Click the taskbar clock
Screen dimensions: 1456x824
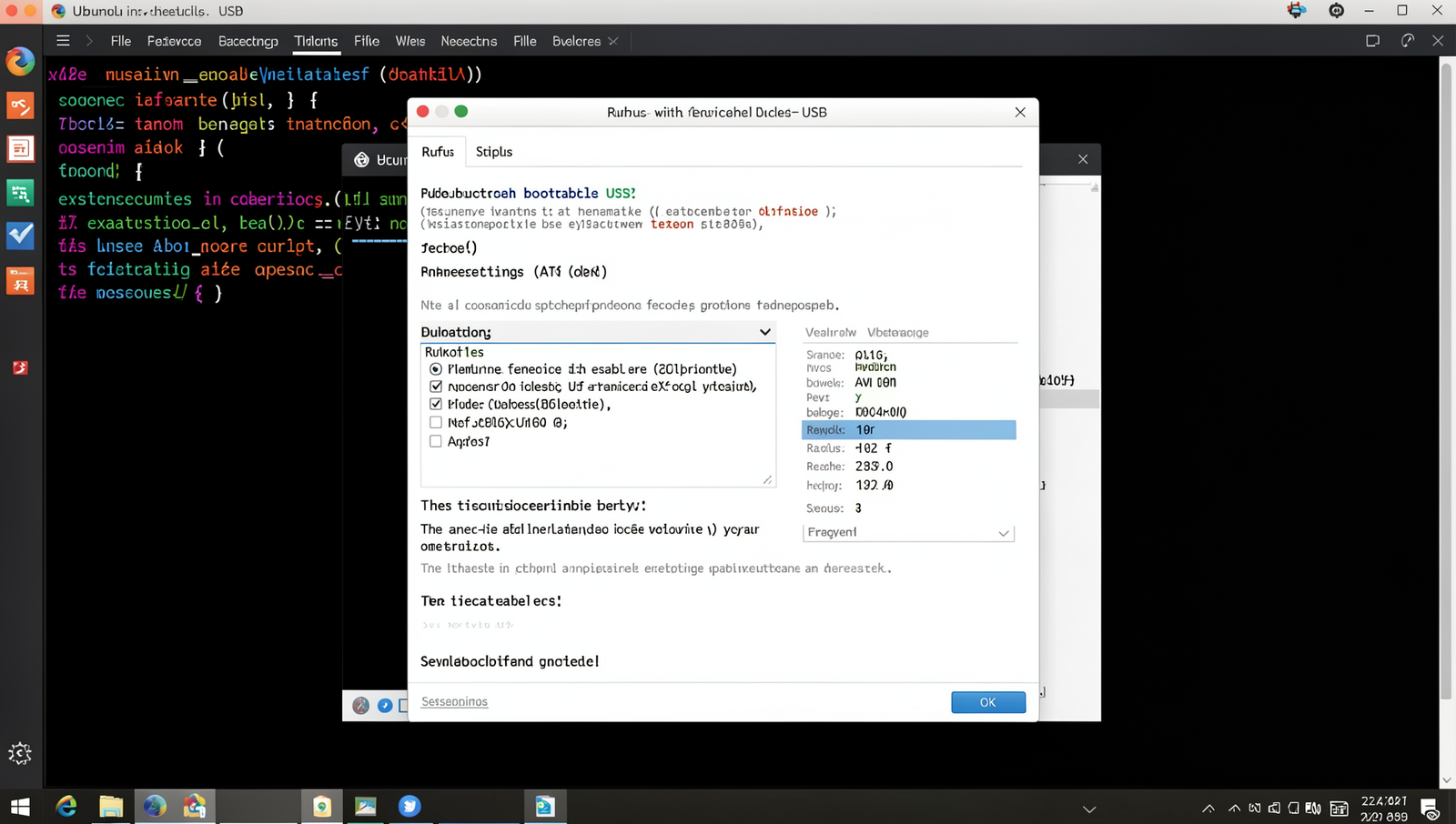click(x=1384, y=809)
